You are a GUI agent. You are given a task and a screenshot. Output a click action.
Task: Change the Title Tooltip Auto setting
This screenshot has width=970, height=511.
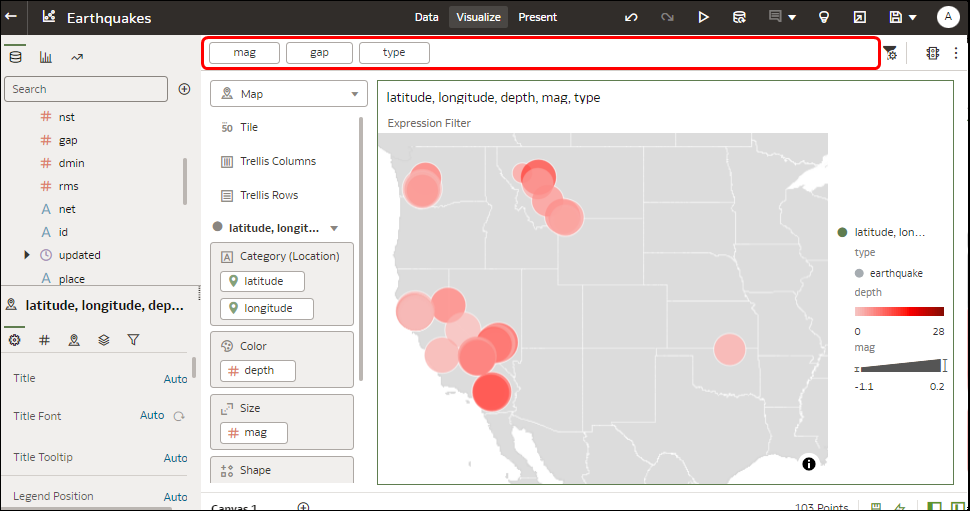175,458
